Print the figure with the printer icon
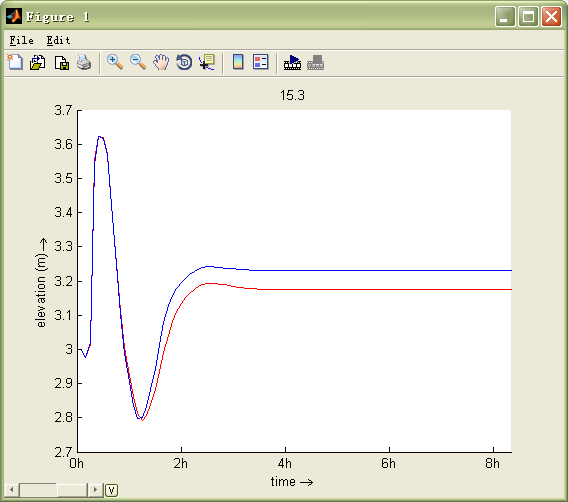This screenshot has height=502, width=568. (x=84, y=62)
